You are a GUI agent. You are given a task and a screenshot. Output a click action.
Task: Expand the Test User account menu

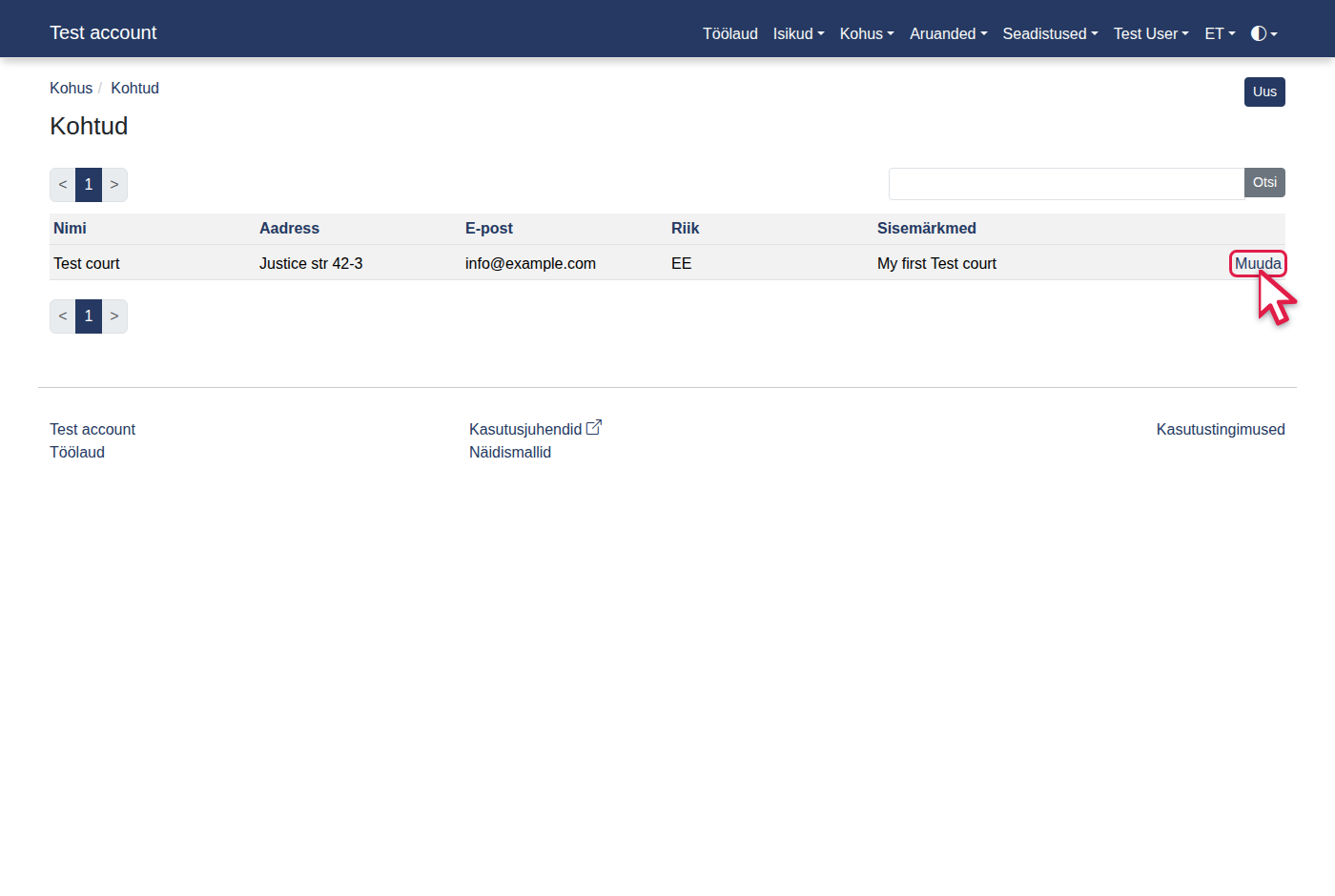(1151, 33)
